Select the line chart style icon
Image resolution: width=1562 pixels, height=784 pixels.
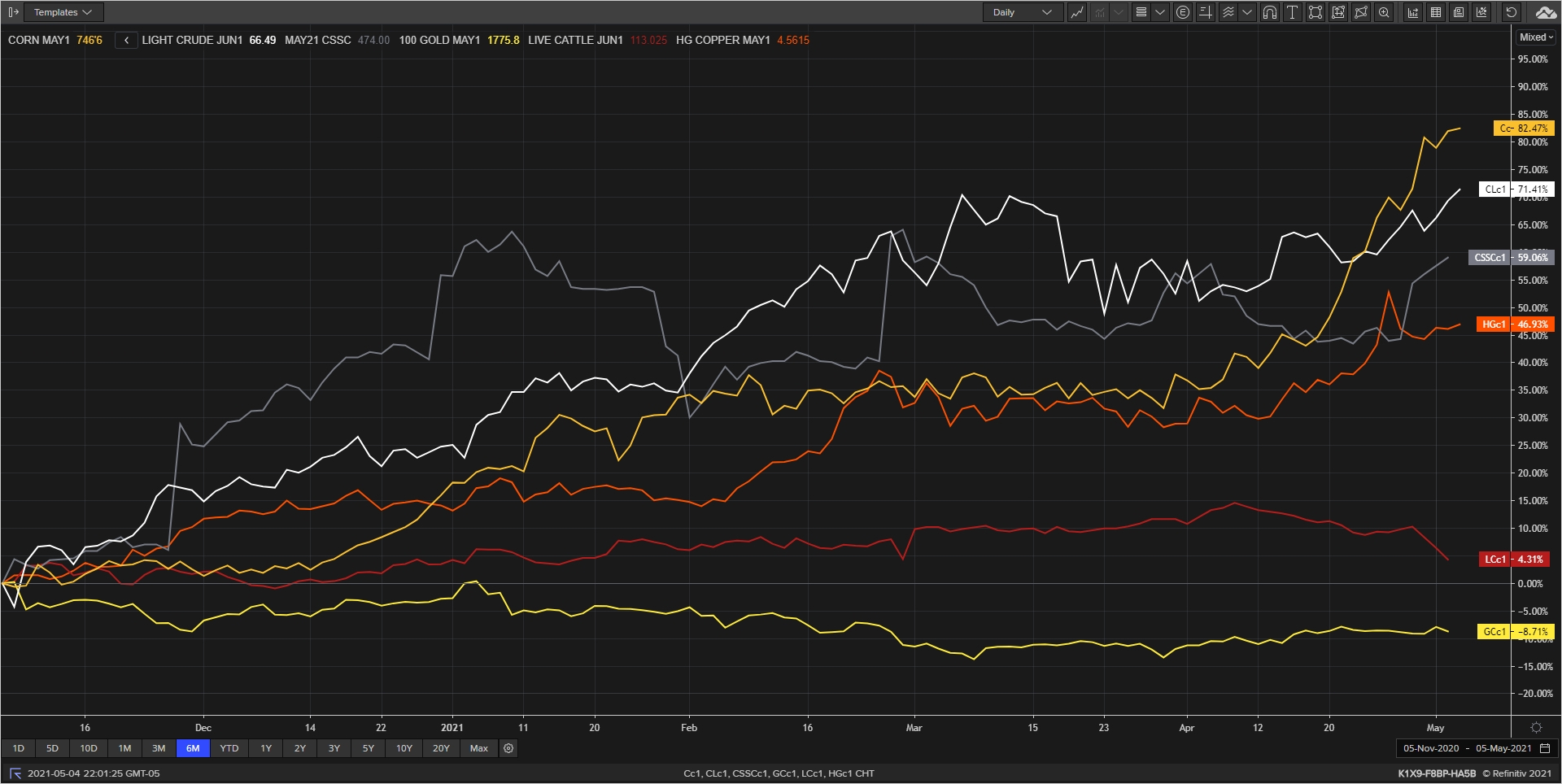click(1077, 12)
